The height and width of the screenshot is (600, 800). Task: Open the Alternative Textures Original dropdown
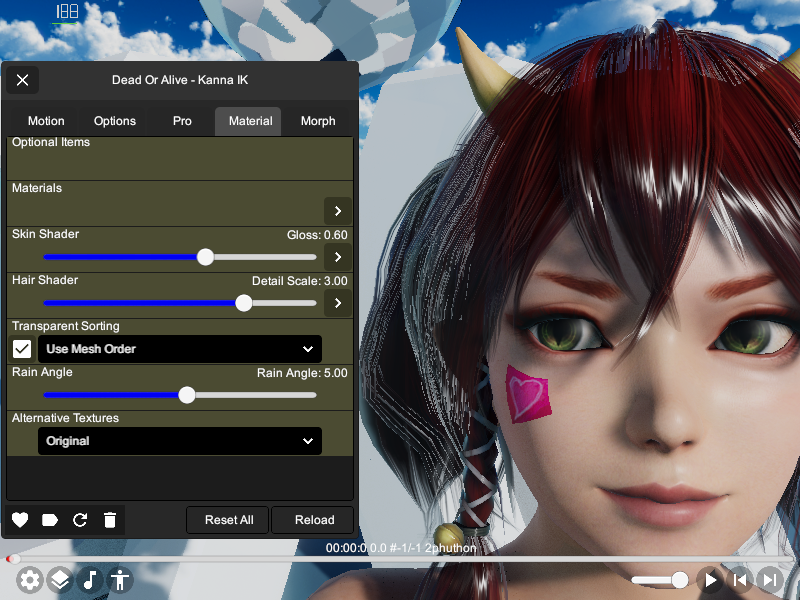pos(180,441)
